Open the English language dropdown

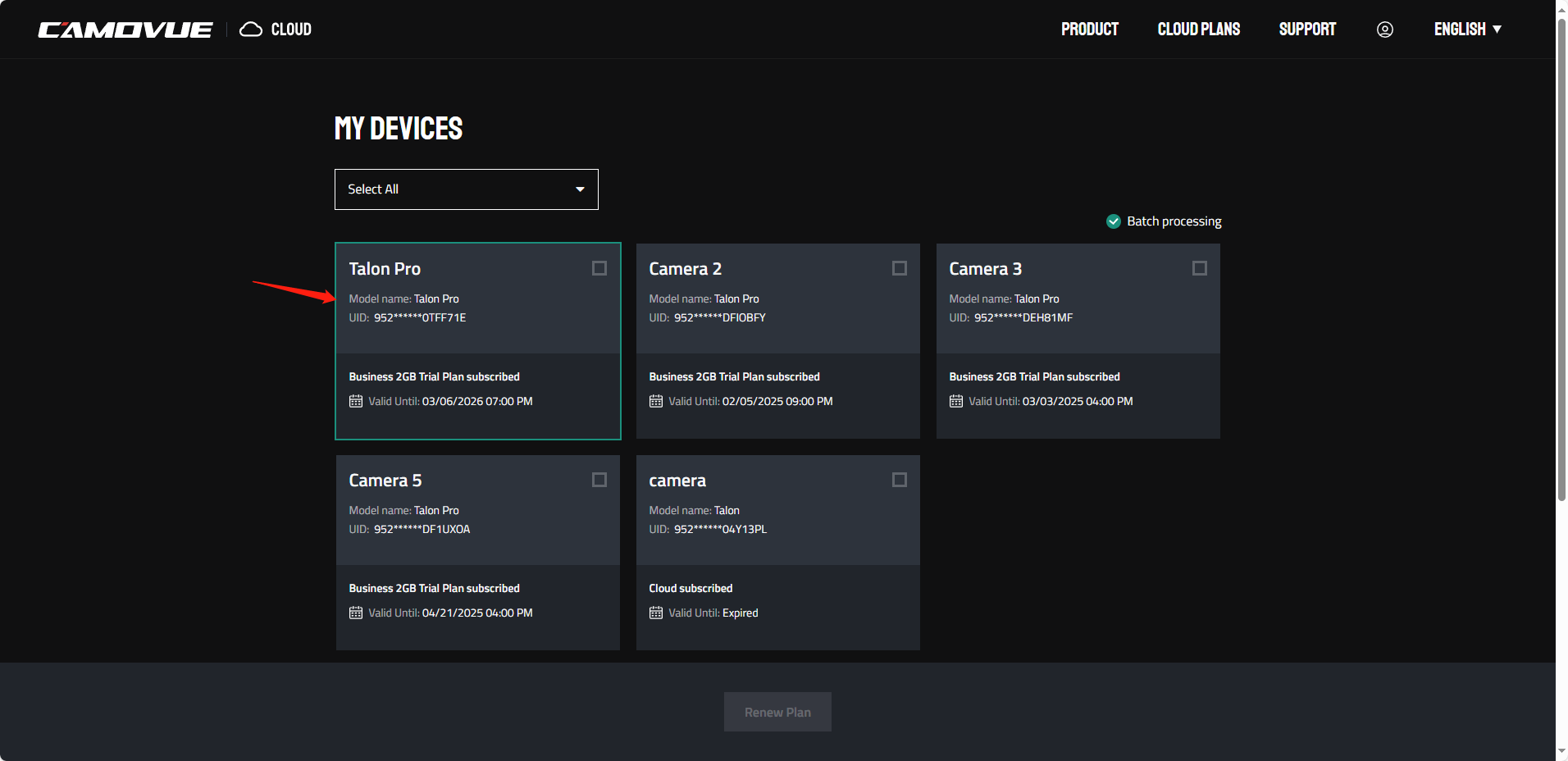click(1467, 30)
